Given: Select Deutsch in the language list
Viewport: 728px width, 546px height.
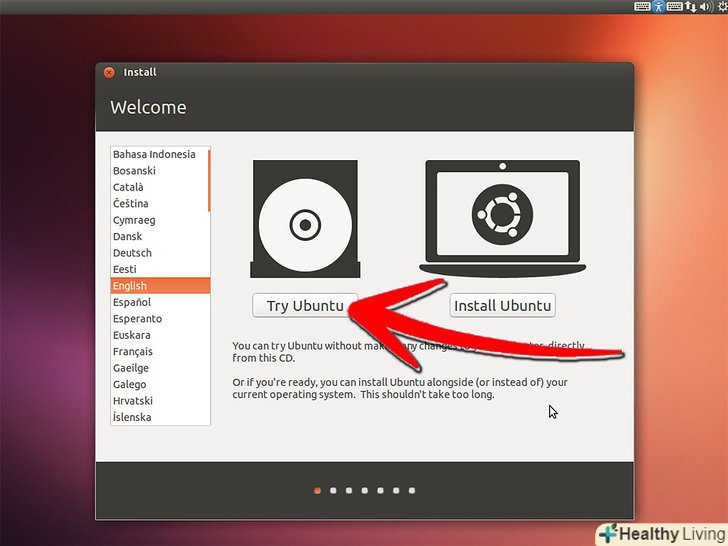Looking at the screenshot, I should point(160,253).
